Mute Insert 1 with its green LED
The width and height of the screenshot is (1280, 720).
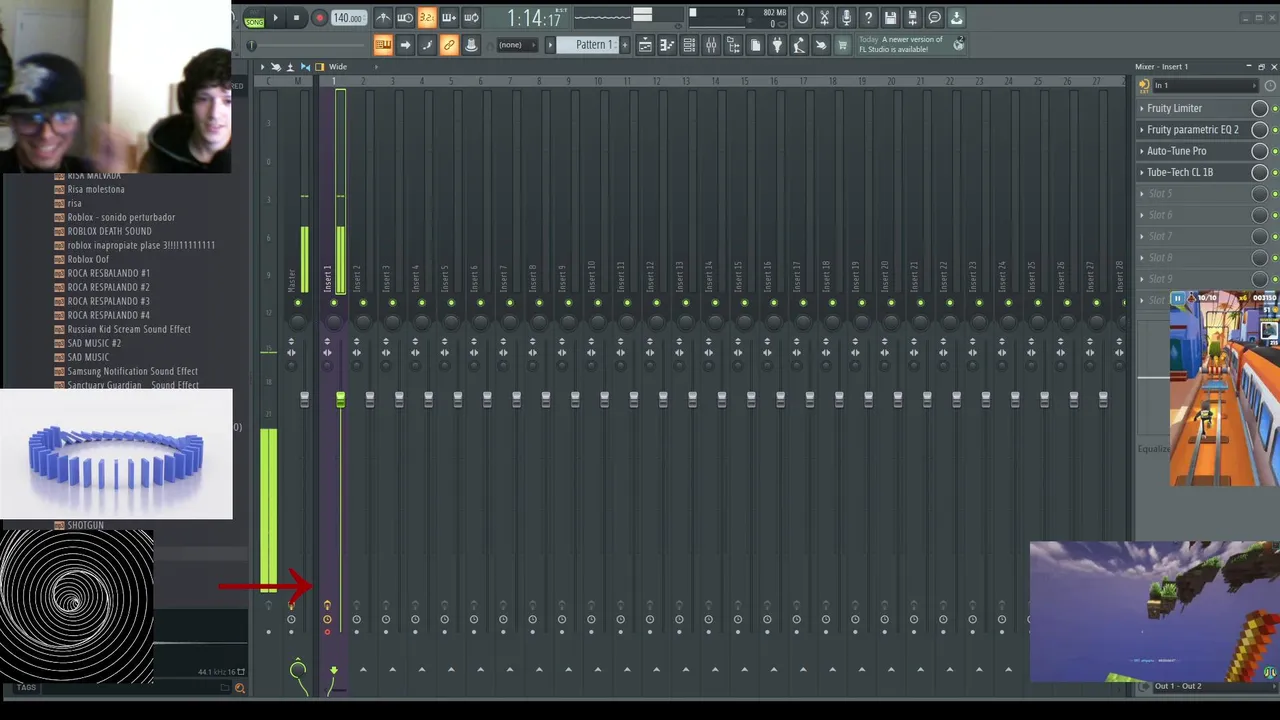point(333,303)
